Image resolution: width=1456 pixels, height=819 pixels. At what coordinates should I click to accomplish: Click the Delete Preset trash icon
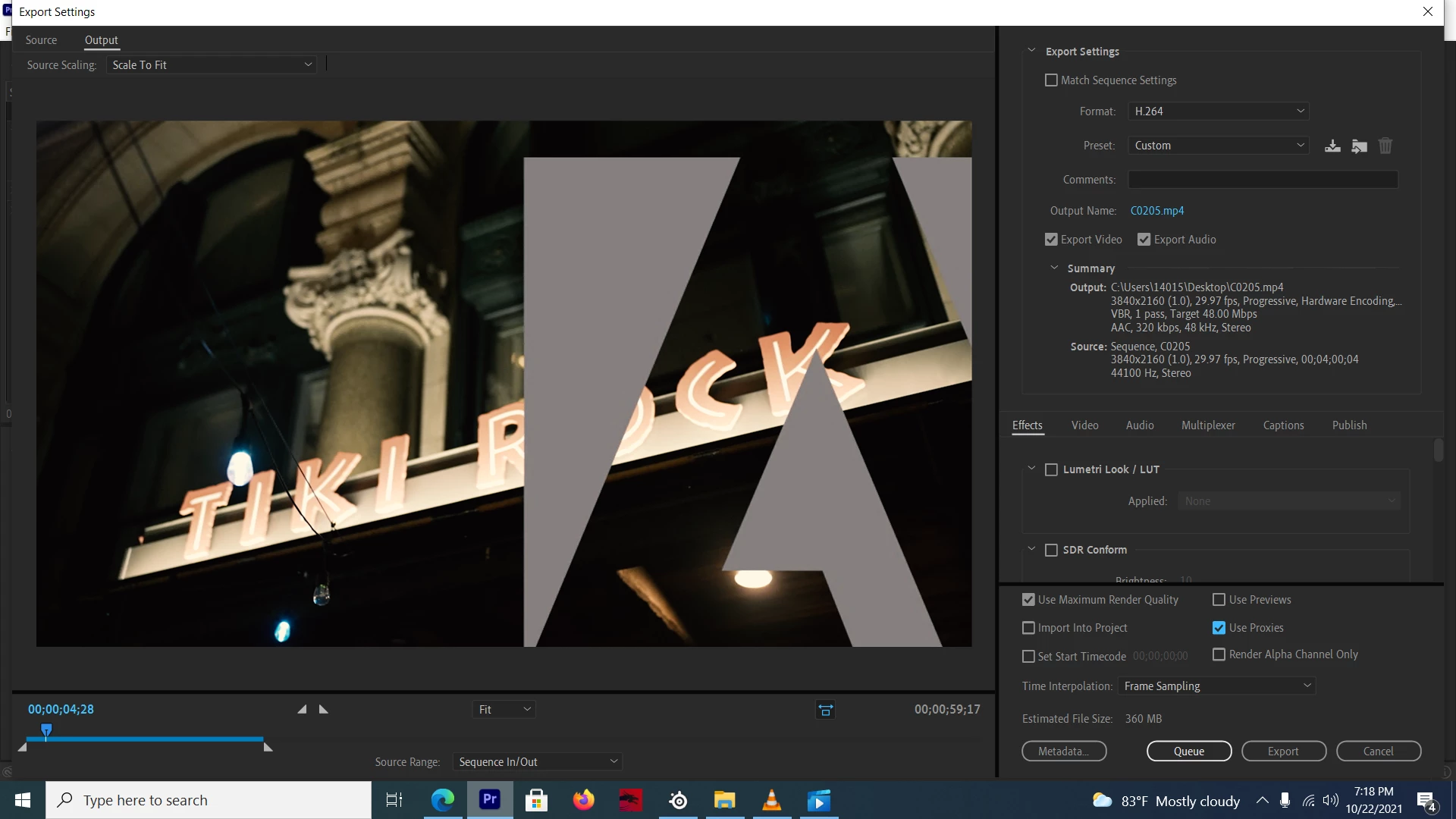1385,146
